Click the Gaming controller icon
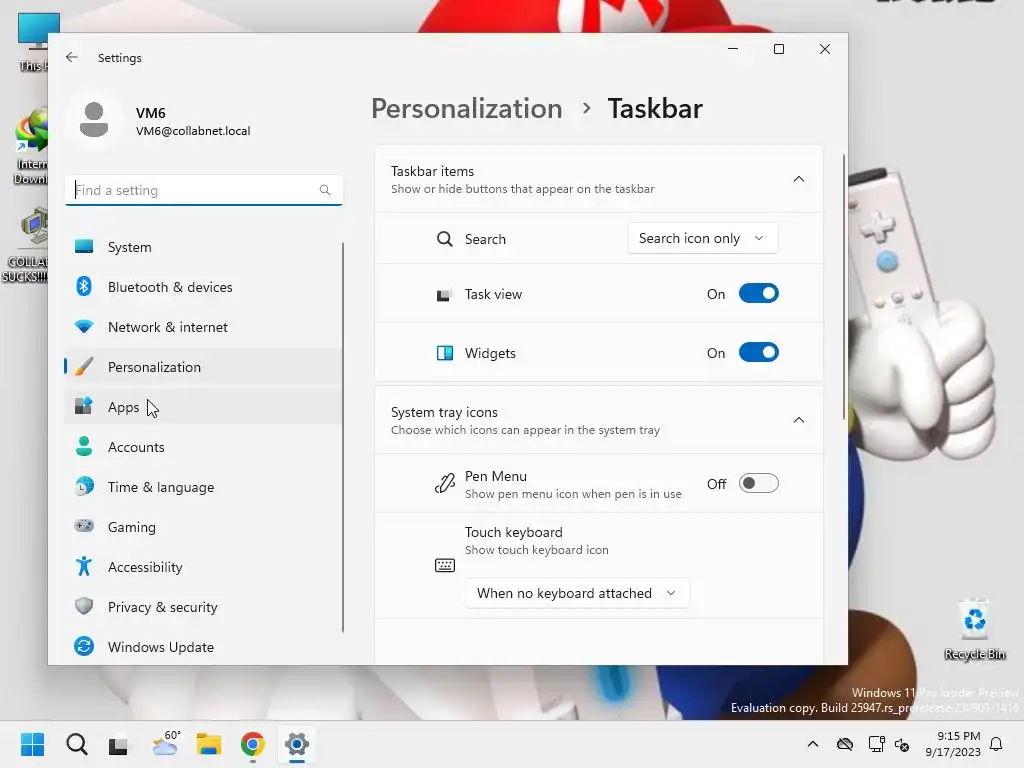The width and height of the screenshot is (1024, 768). pos(84,526)
